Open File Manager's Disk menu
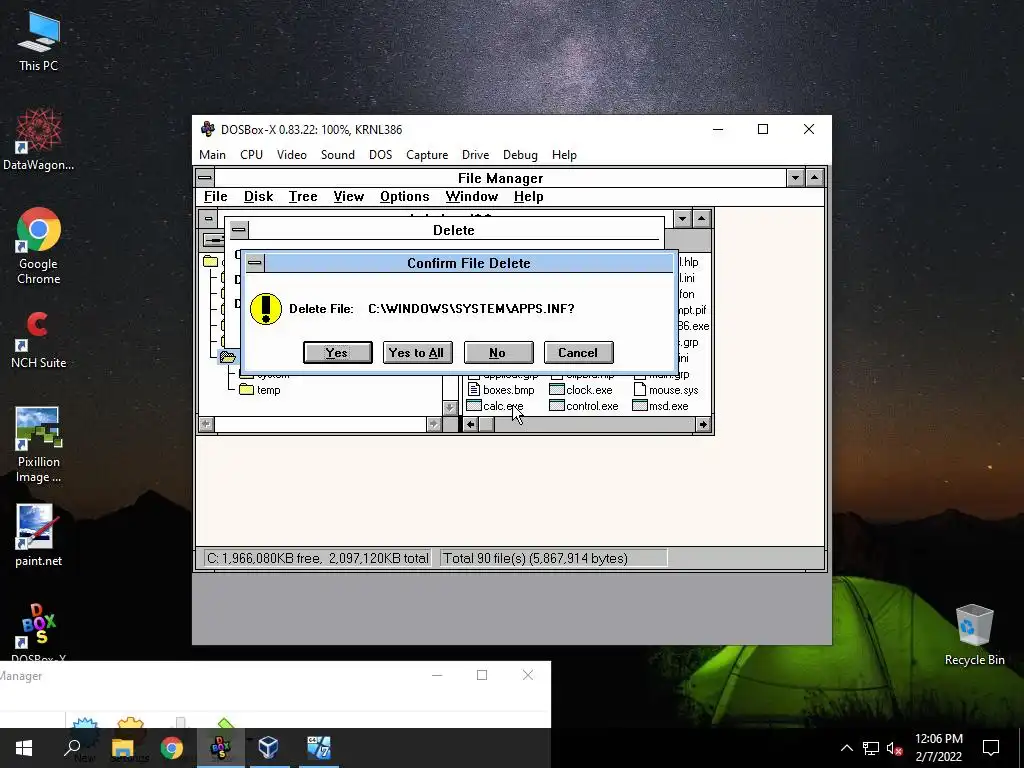The image size is (1024, 768). tap(259, 197)
